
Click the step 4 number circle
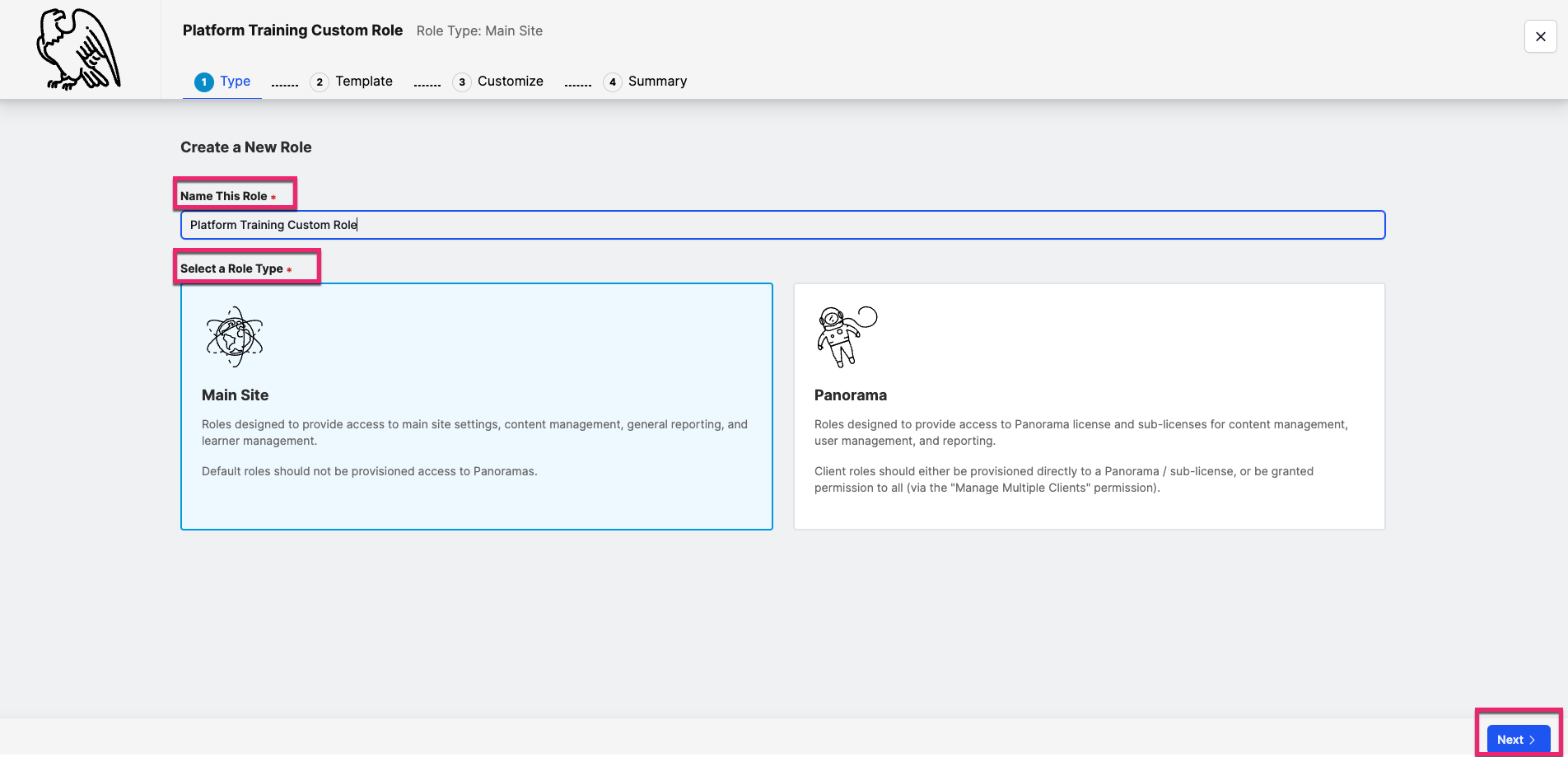pyautogui.click(x=613, y=82)
